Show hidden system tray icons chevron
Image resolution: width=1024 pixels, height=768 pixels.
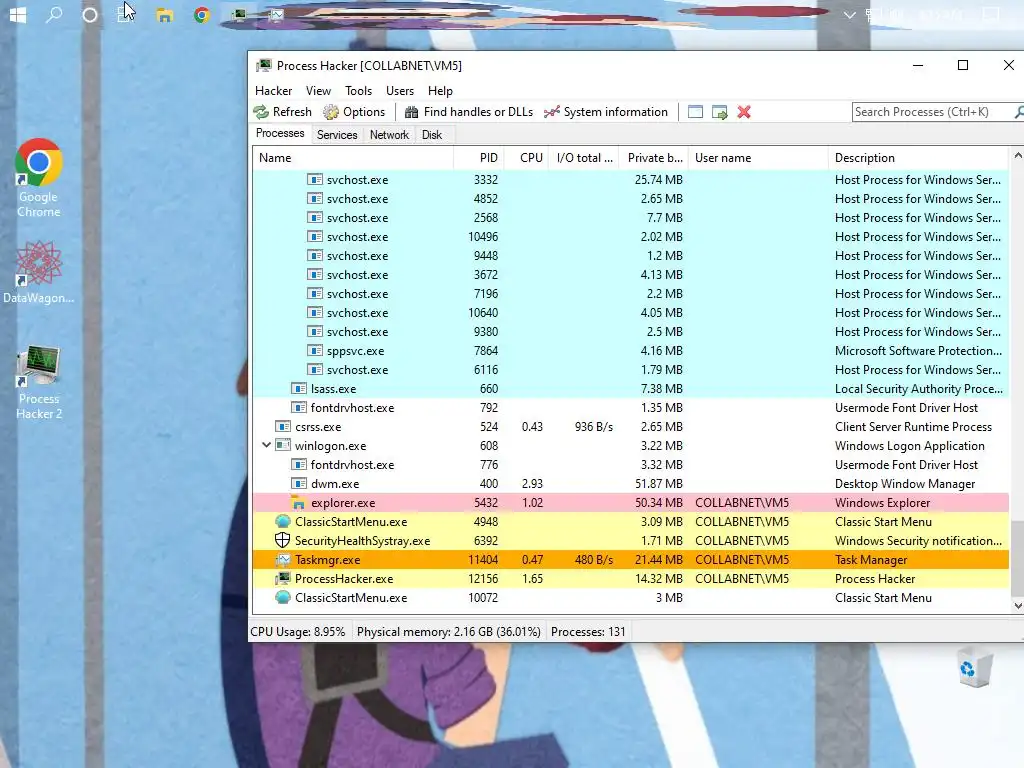(849, 14)
